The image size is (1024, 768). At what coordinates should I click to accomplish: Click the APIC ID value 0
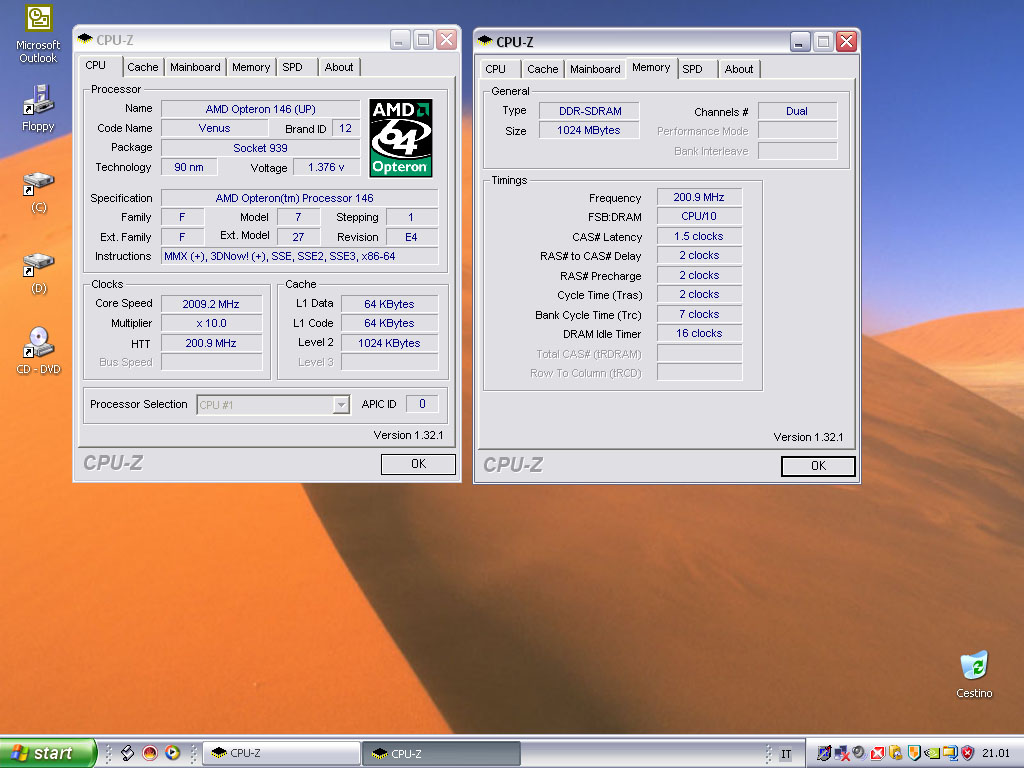tap(422, 404)
